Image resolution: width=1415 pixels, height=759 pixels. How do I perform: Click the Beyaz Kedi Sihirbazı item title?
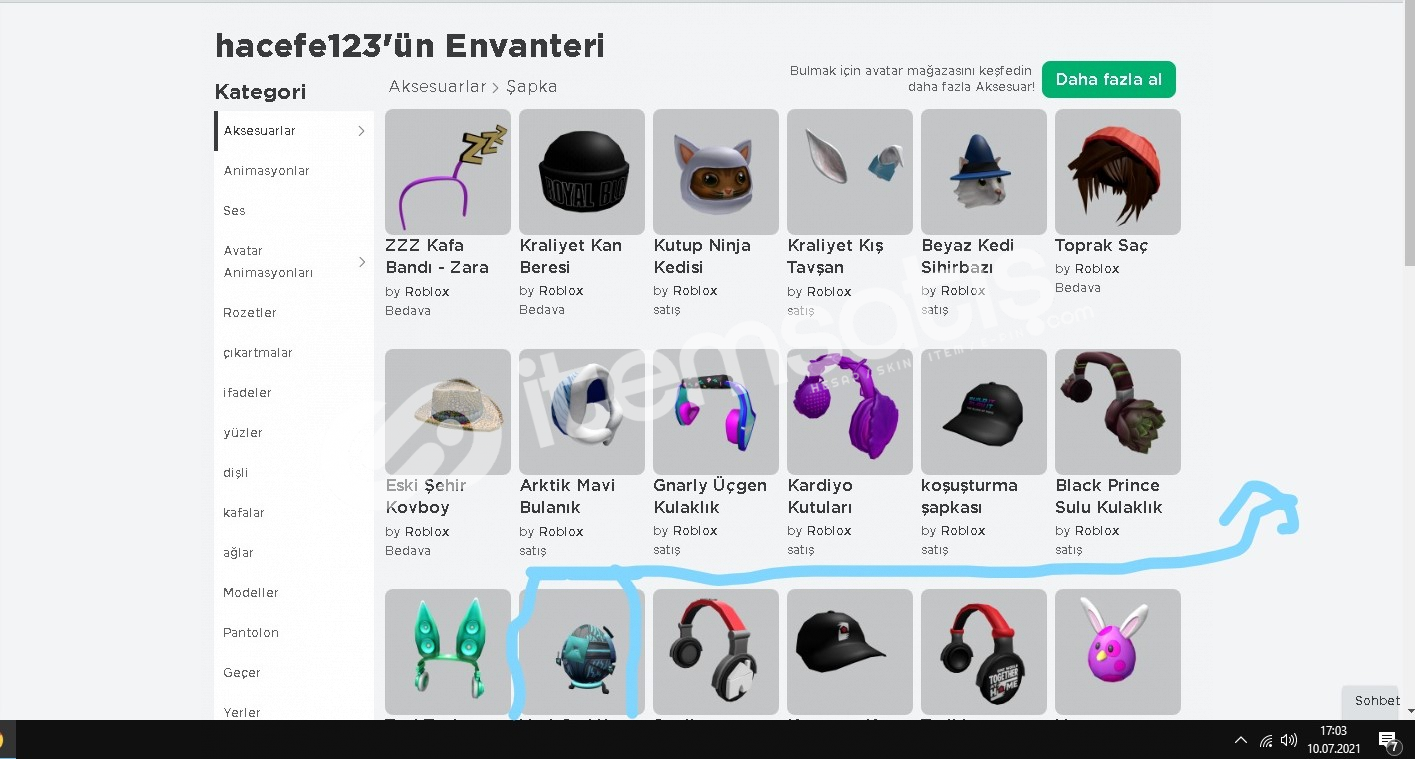tap(968, 256)
